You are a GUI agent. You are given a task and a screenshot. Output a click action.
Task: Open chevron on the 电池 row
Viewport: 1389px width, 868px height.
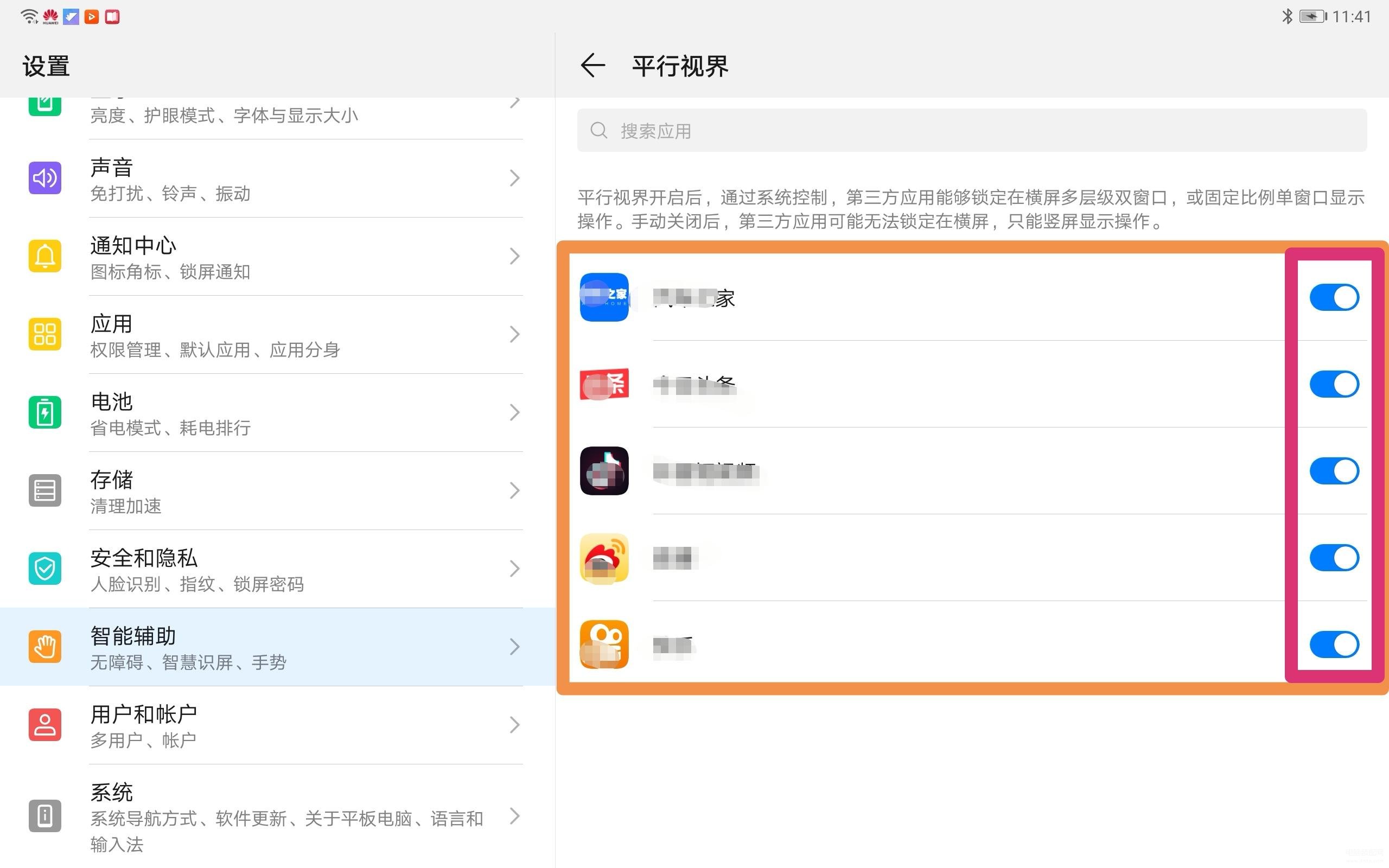pos(515,412)
